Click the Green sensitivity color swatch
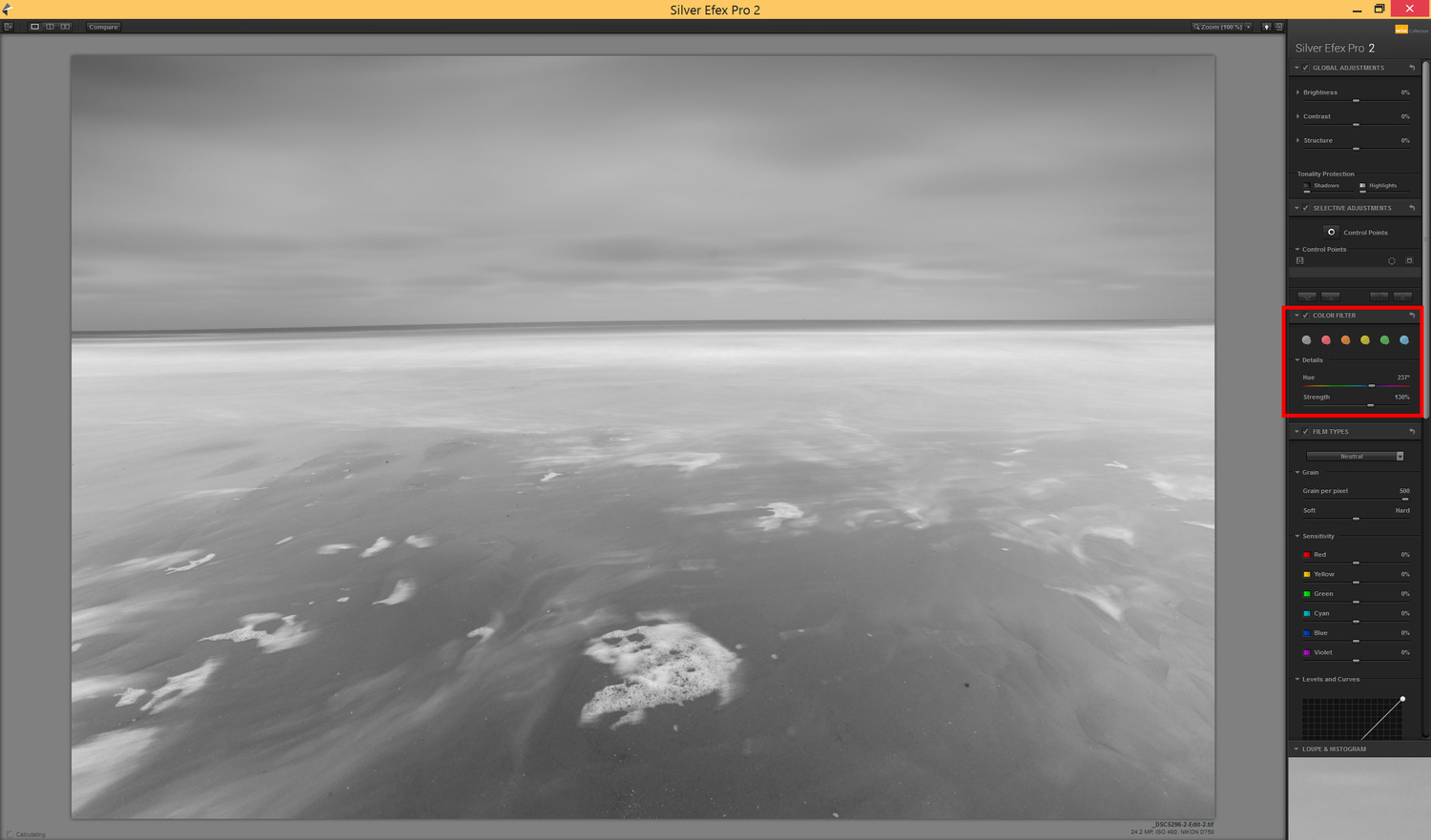The height and width of the screenshot is (840, 1431). (x=1307, y=594)
